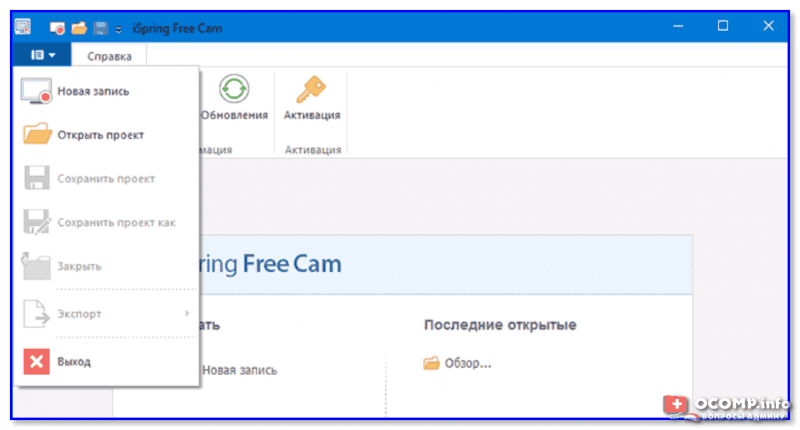This screenshot has height=430, width=800.
Task: Click the folder icon next to Открыть проект
Action: pyautogui.click(x=37, y=134)
